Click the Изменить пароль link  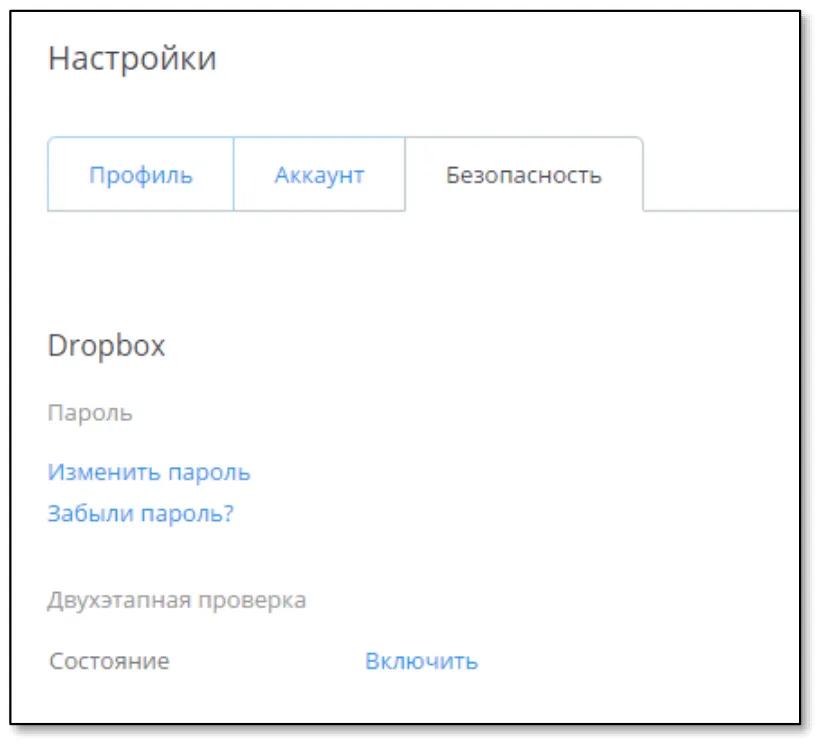coord(149,472)
